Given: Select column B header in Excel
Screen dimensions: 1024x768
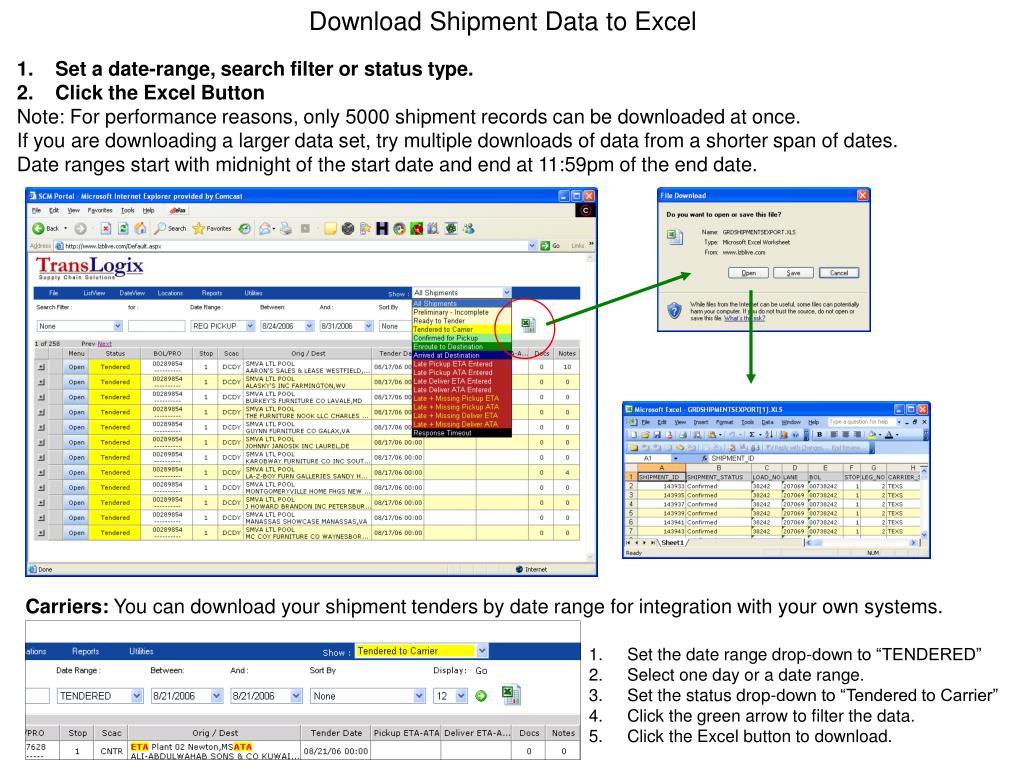Looking at the screenshot, I should click(718, 468).
